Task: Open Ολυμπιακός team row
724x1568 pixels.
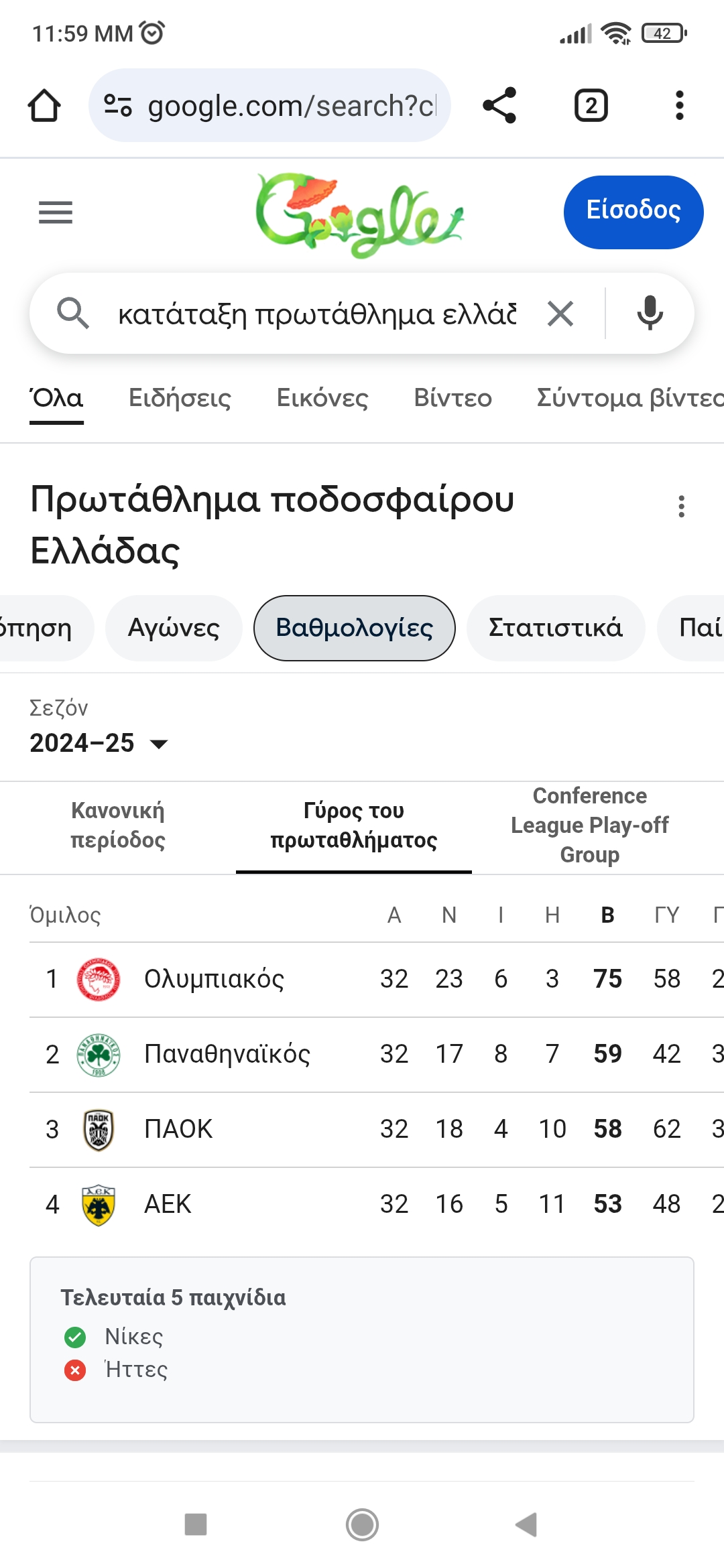Action: [x=215, y=979]
